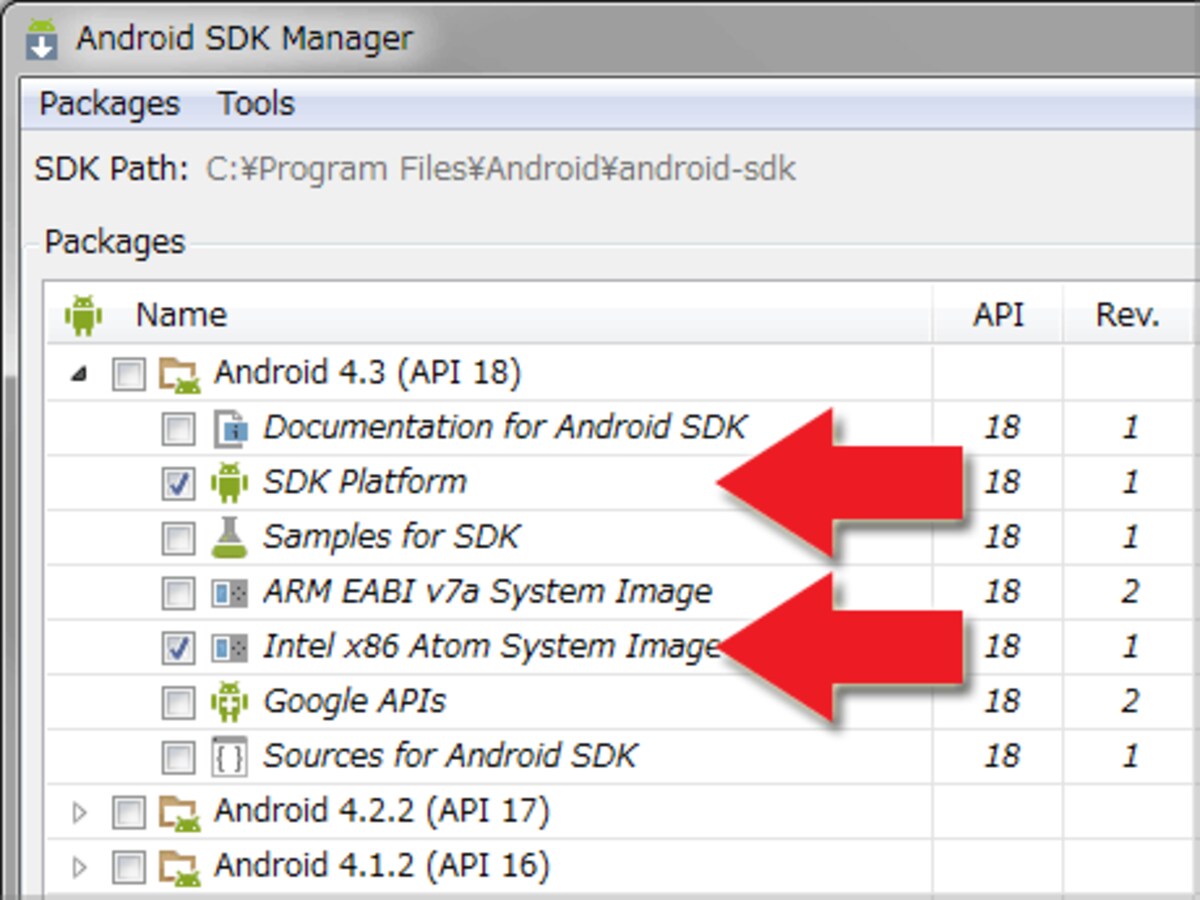
Task: Select the Google APIs row text
Action: (x=354, y=702)
